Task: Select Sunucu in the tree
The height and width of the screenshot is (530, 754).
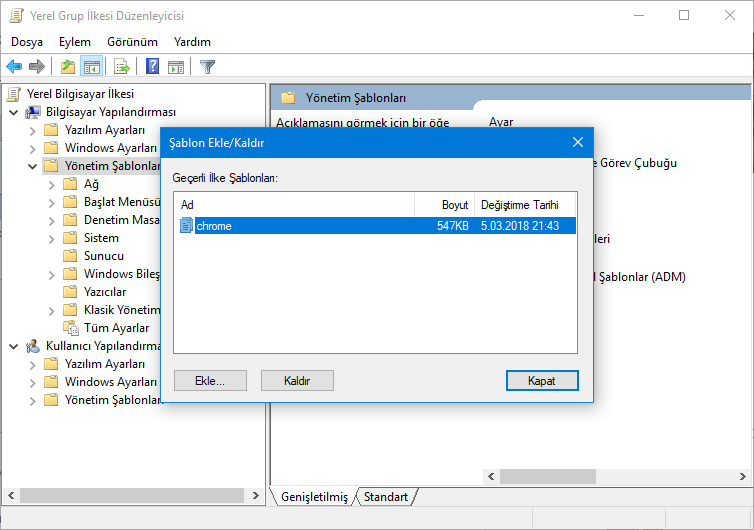Action: click(x=103, y=256)
